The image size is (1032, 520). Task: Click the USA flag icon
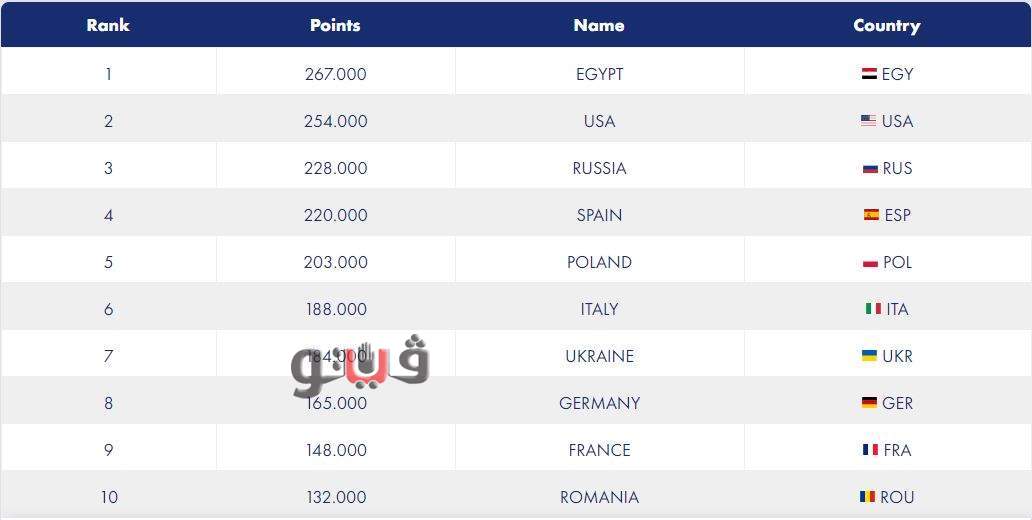point(868,121)
